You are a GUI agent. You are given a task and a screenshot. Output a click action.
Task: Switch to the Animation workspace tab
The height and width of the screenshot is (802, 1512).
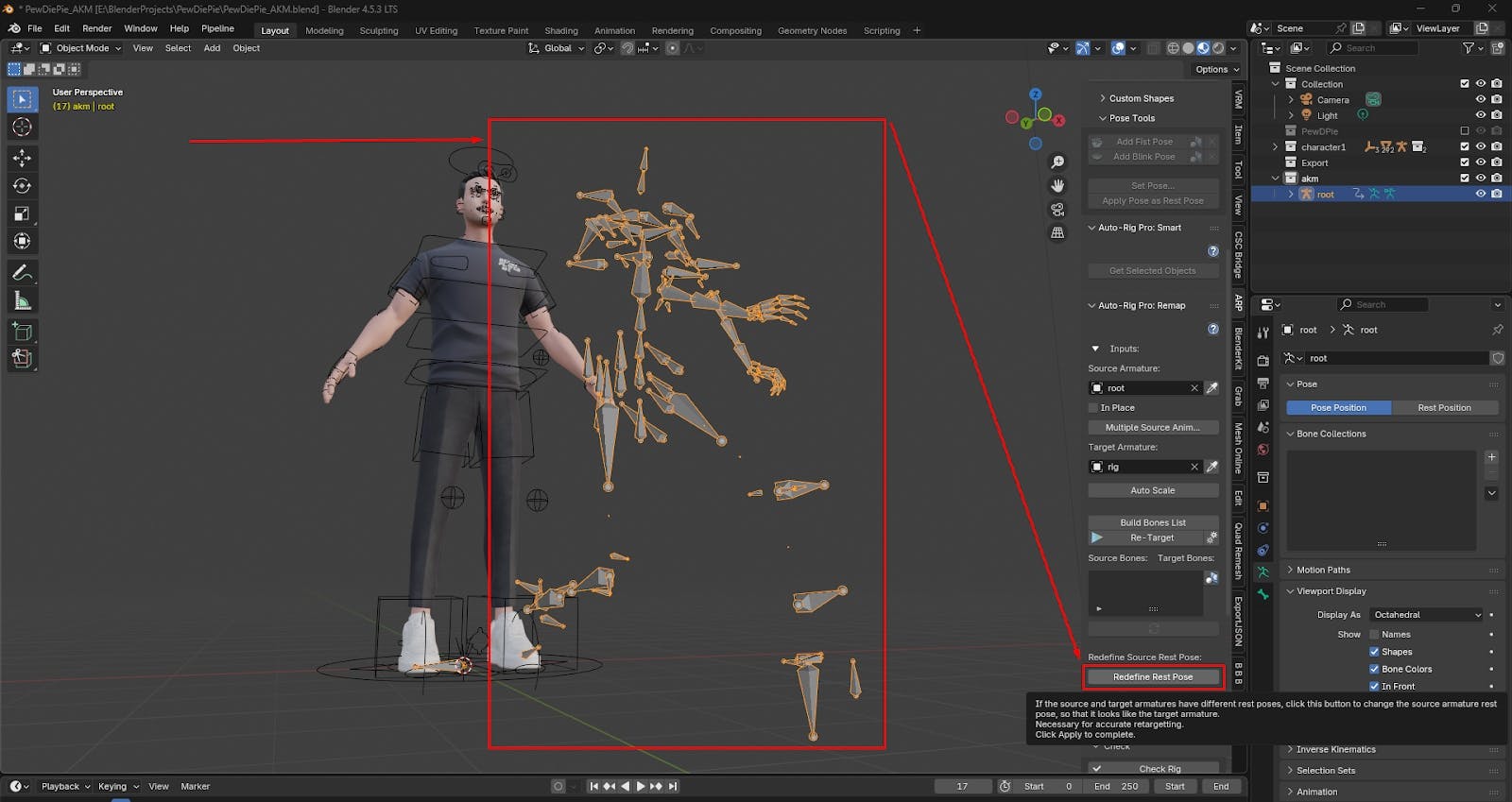tap(614, 30)
